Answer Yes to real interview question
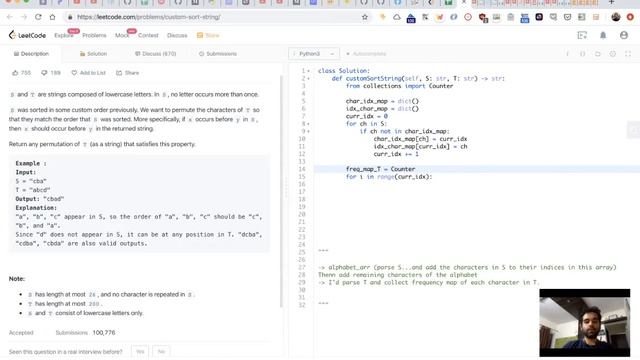 click(140, 351)
